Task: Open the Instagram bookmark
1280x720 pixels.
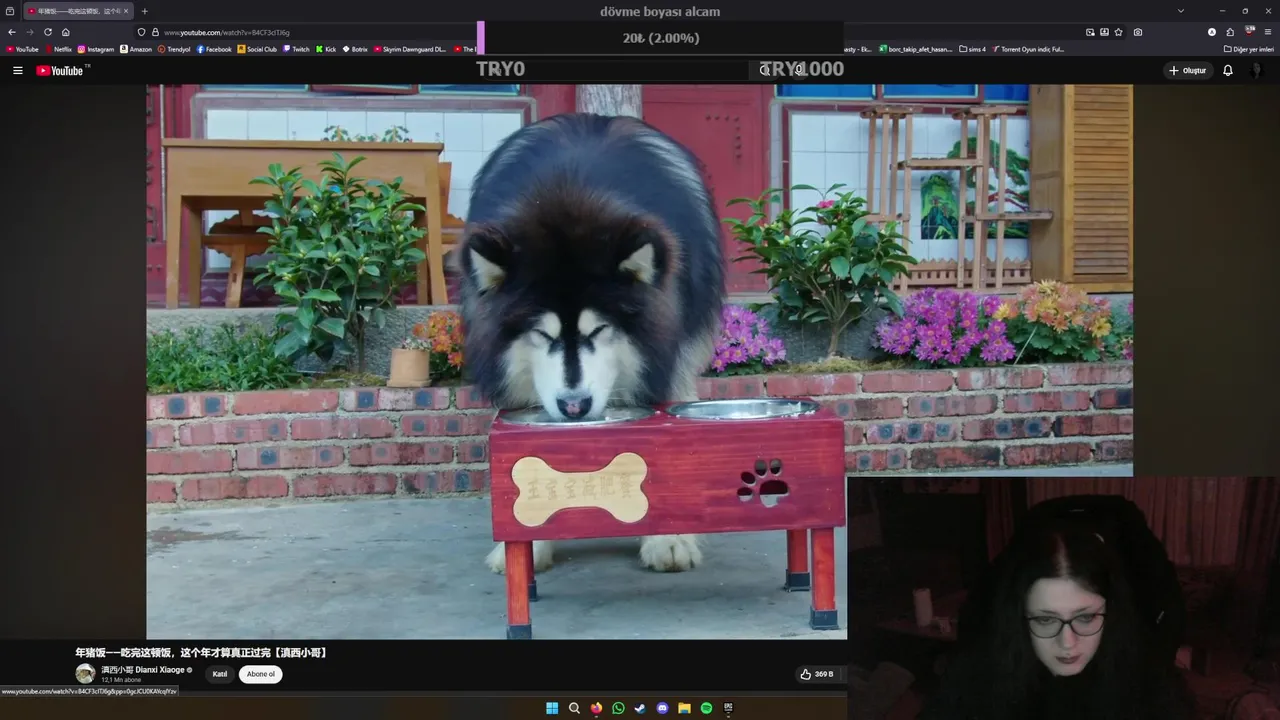Action: [x=96, y=49]
